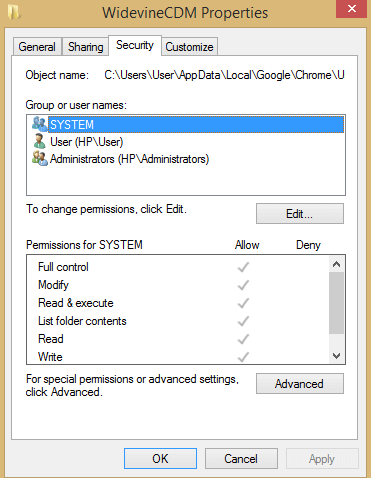This screenshot has height=478, width=371.
Task: Confirm with the OK button
Action: coord(160,459)
